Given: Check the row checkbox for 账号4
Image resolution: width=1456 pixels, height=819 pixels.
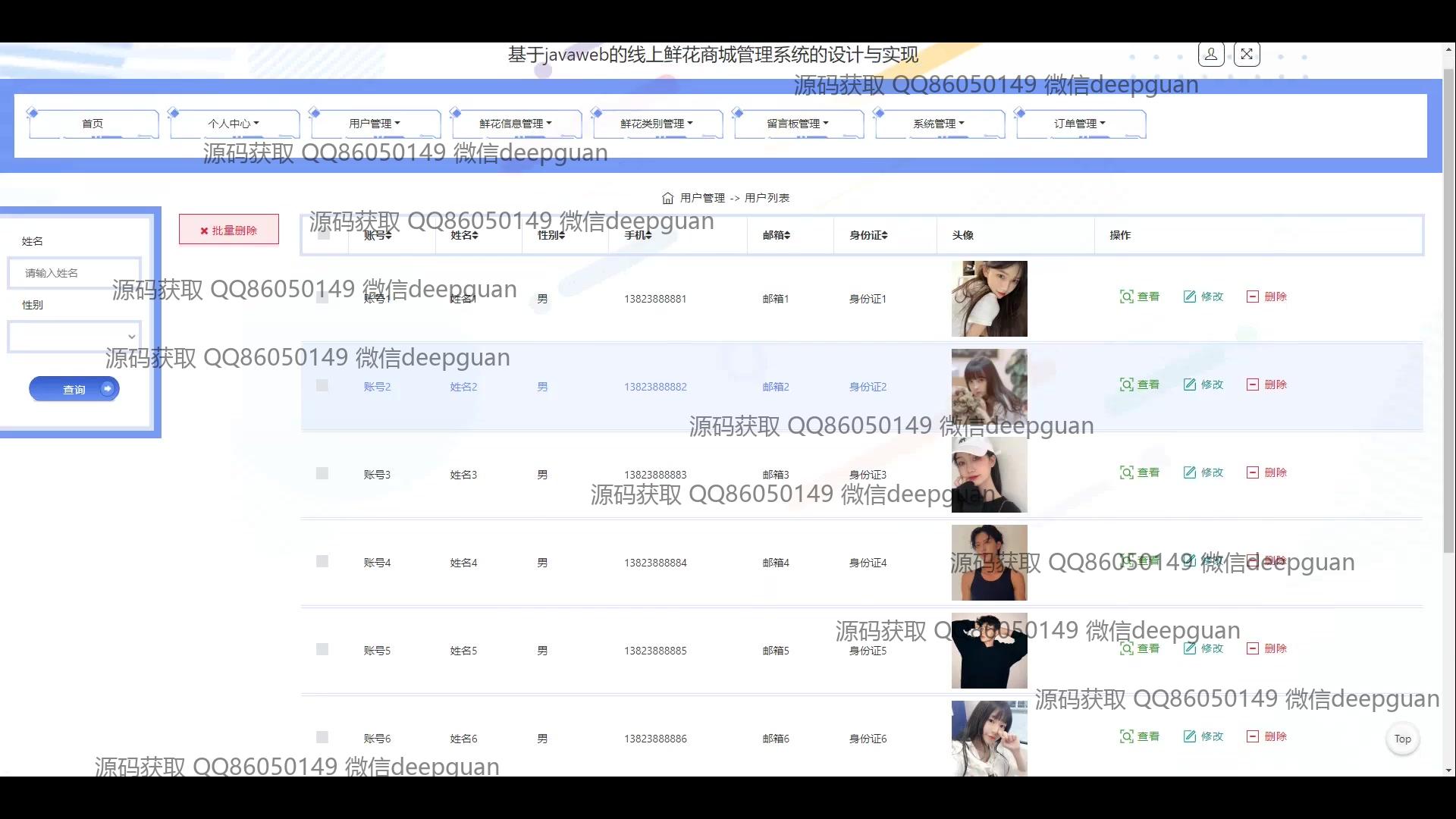Looking at the screenshot, I should pos(322,561).
